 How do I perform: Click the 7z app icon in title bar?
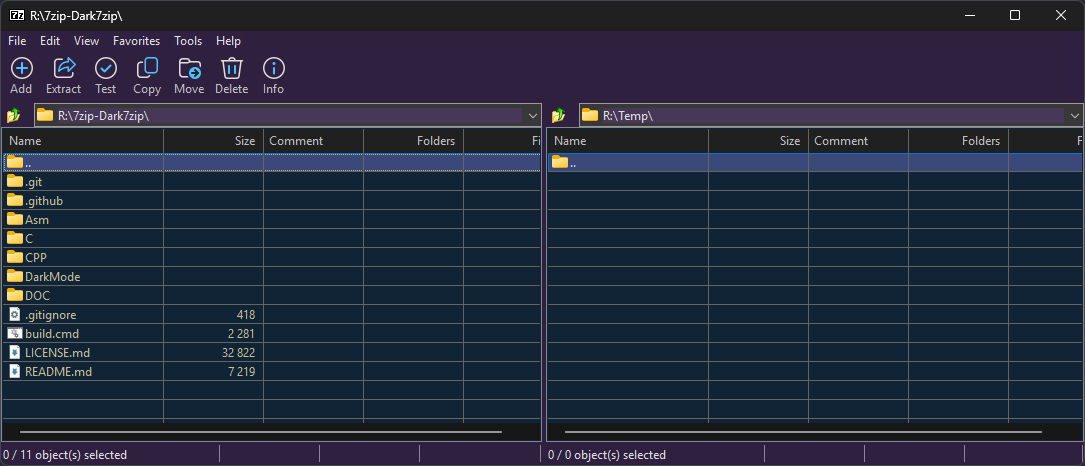[16, 15]
